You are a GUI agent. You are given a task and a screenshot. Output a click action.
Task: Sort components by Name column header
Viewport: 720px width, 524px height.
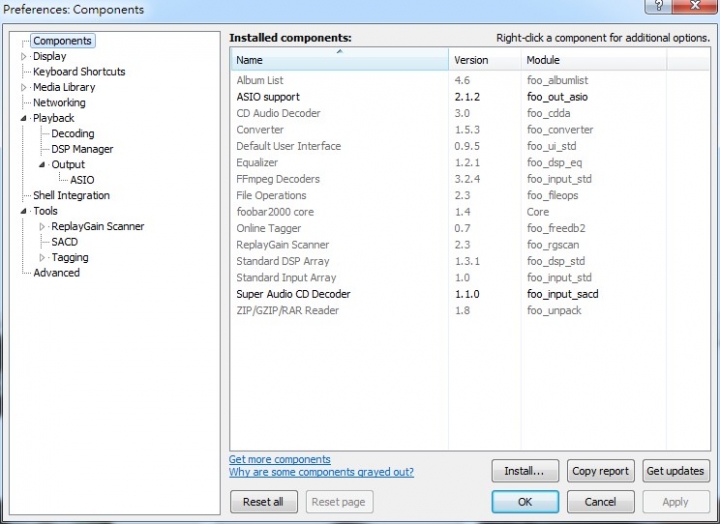coord(339,60)
